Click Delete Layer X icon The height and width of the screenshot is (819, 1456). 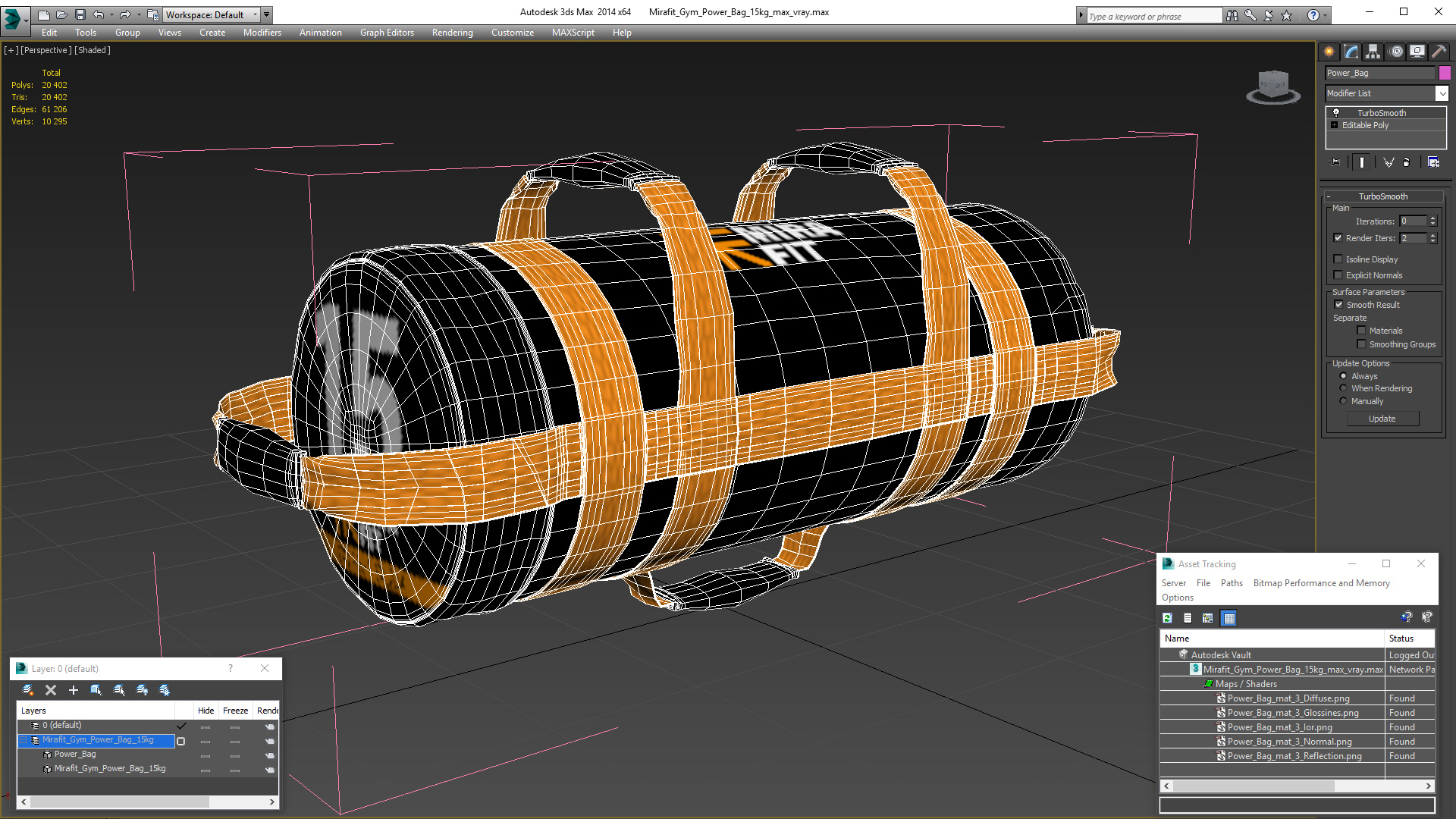(51, 690)
